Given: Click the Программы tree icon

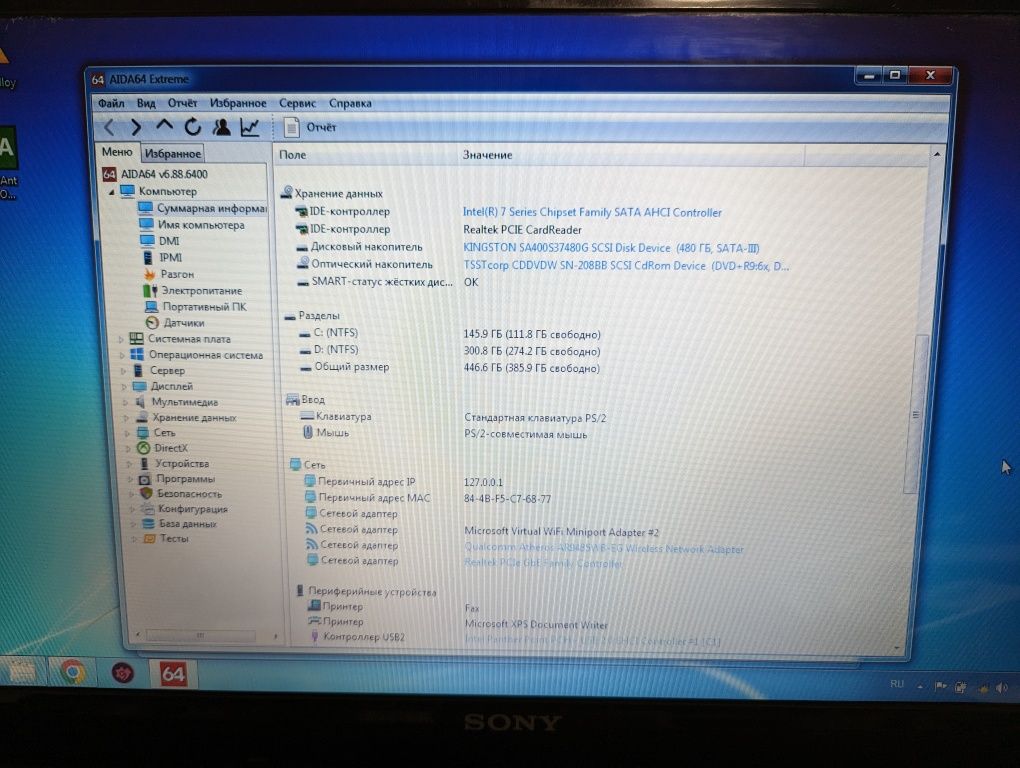Looking at the screenshot, I should pyautogui.click(x=144, y=479).
